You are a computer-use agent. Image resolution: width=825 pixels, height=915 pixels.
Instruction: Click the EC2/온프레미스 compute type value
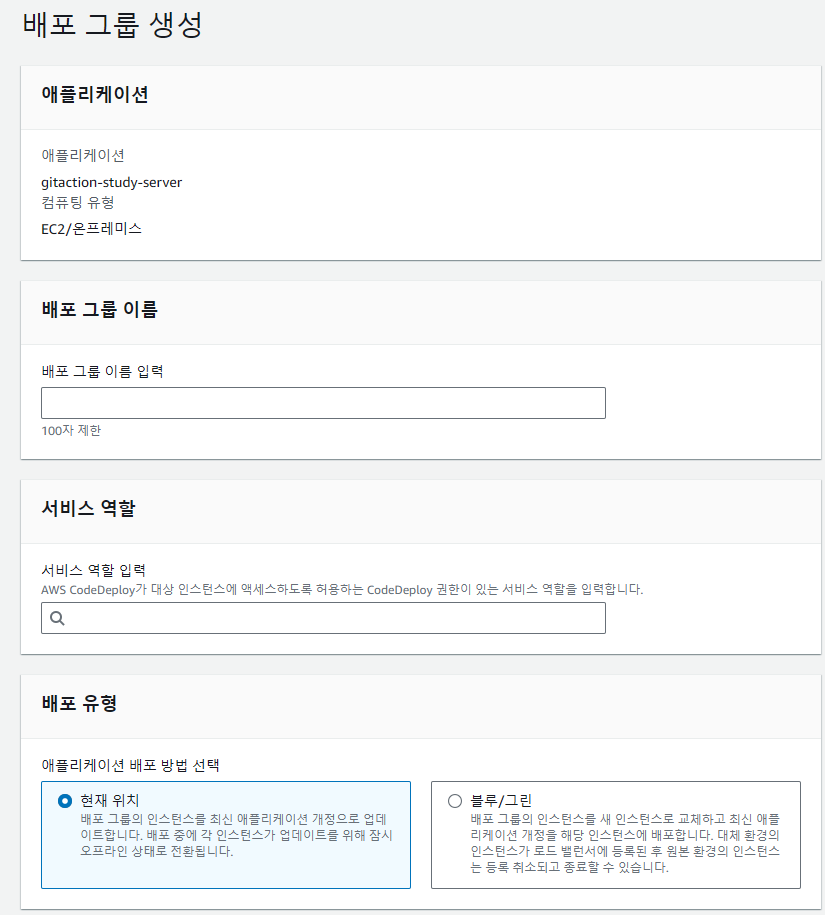[92, 229]
